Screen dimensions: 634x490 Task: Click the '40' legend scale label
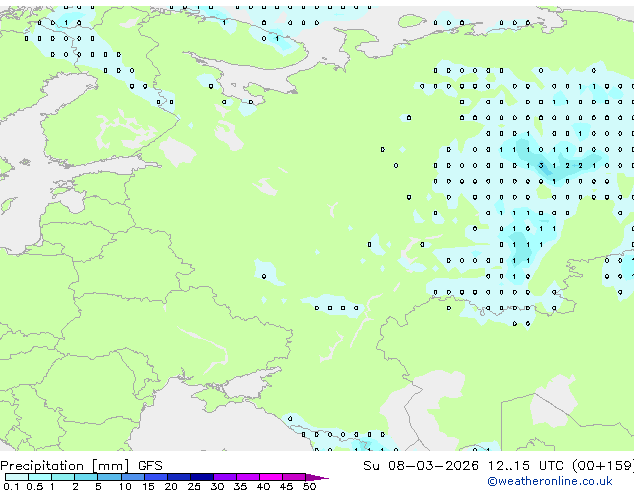[263, 486]
